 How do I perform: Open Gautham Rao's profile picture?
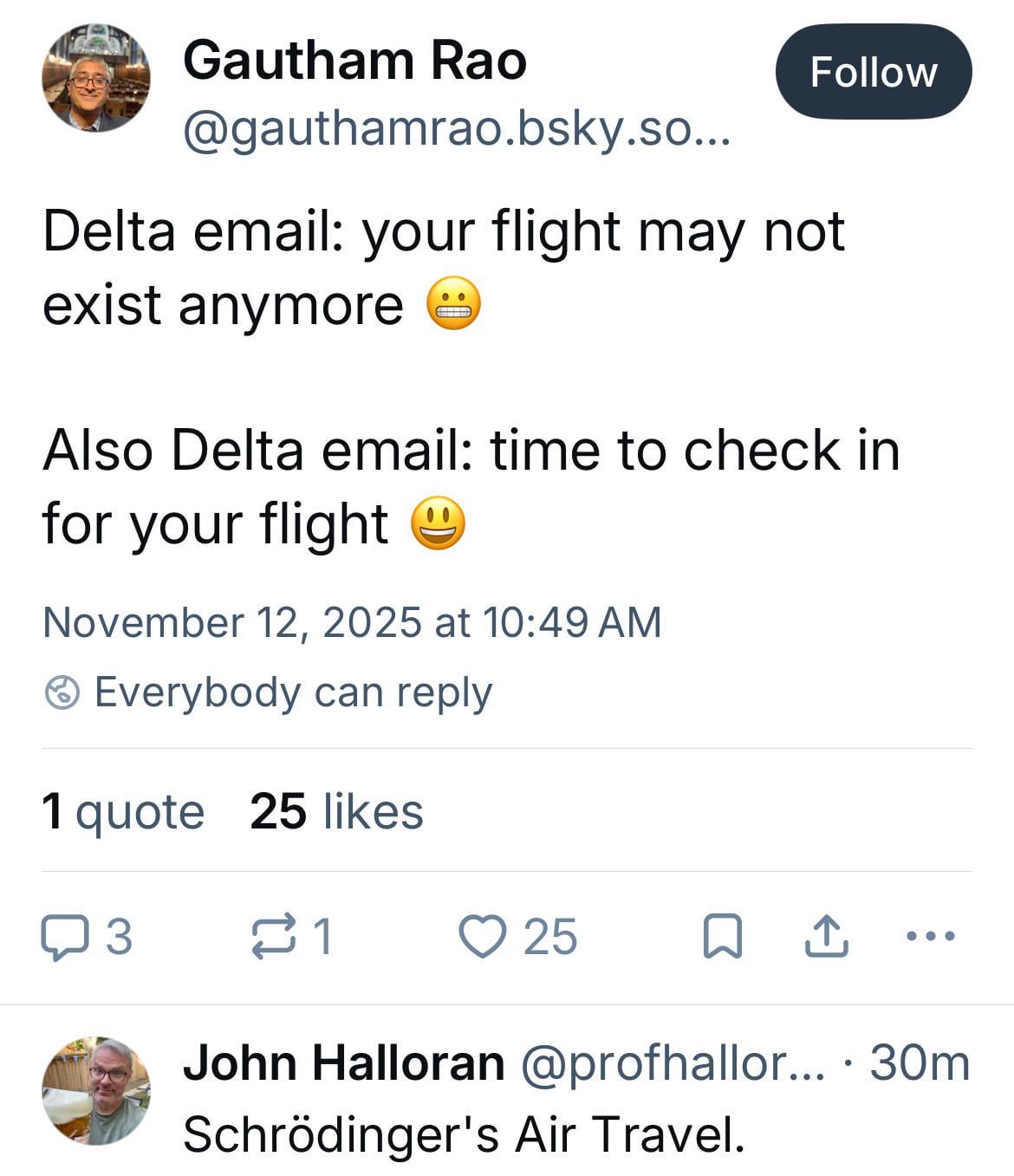95,78
